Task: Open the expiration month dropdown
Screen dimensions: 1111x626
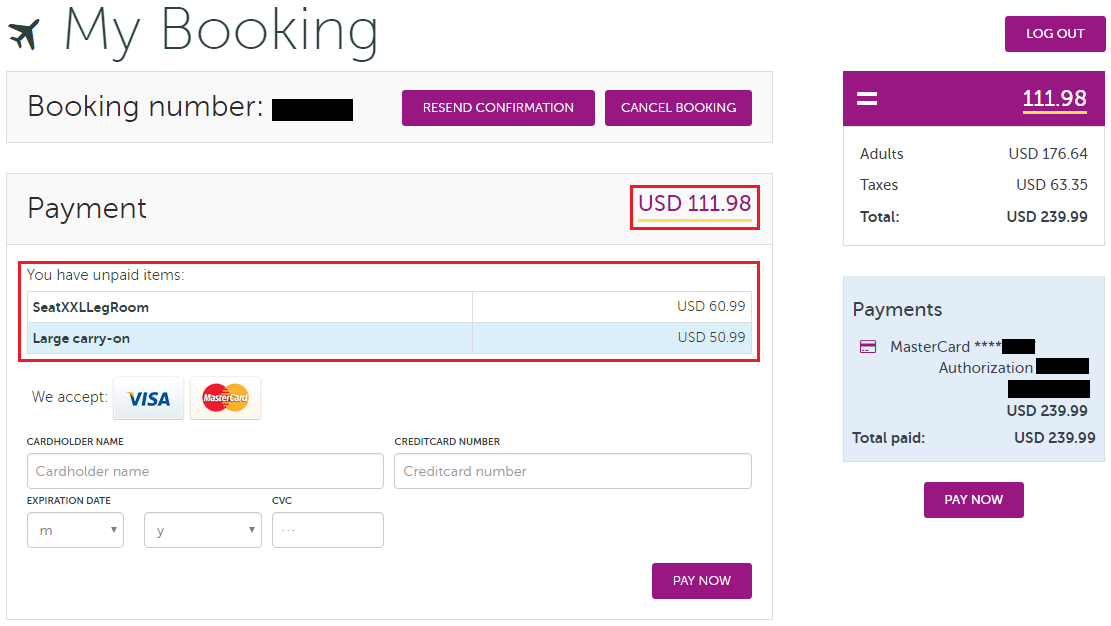Action: tap(75, 530)
